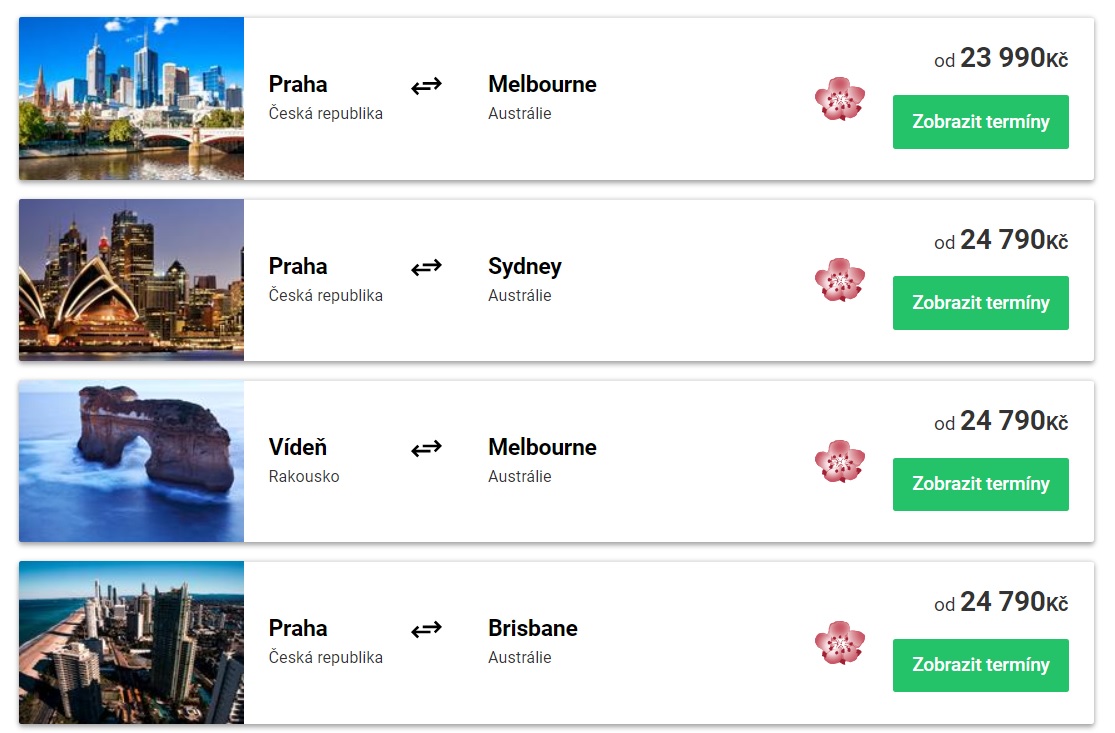
Task: Show dates for Praha to Melbourne flight
Action: point(980,122)
